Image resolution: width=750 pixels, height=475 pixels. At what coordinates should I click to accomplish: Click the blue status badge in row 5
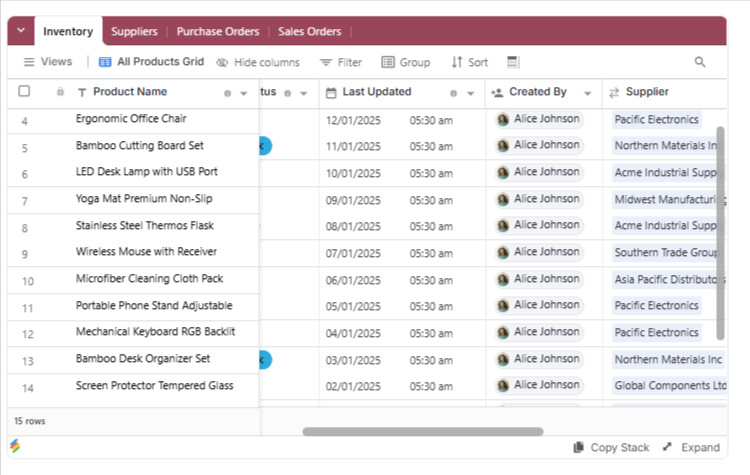click(x=265, y=146)
